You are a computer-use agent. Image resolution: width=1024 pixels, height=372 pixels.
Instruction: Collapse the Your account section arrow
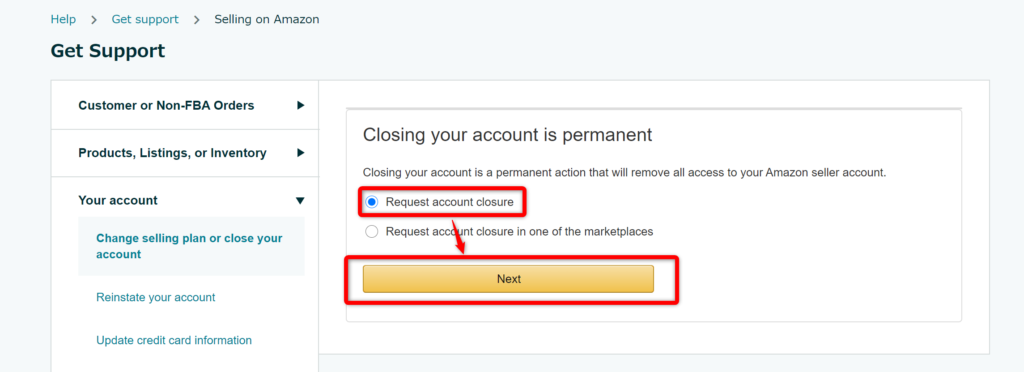pyautogui.click(x=300, y=200)
